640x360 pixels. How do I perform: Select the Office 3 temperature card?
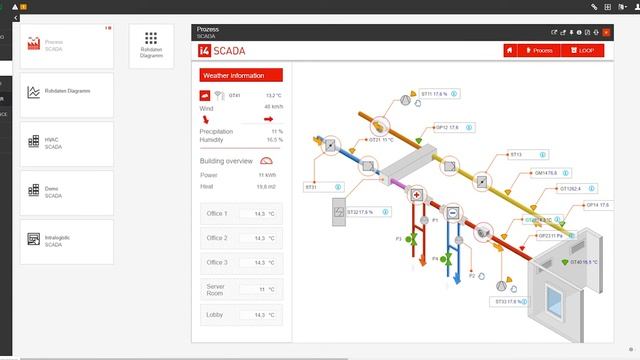[x=241, y=262]
